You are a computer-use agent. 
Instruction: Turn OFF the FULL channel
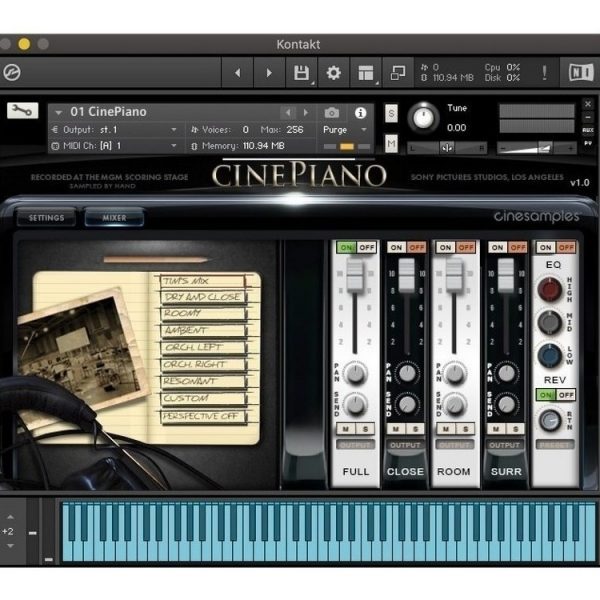pos(366,248)
